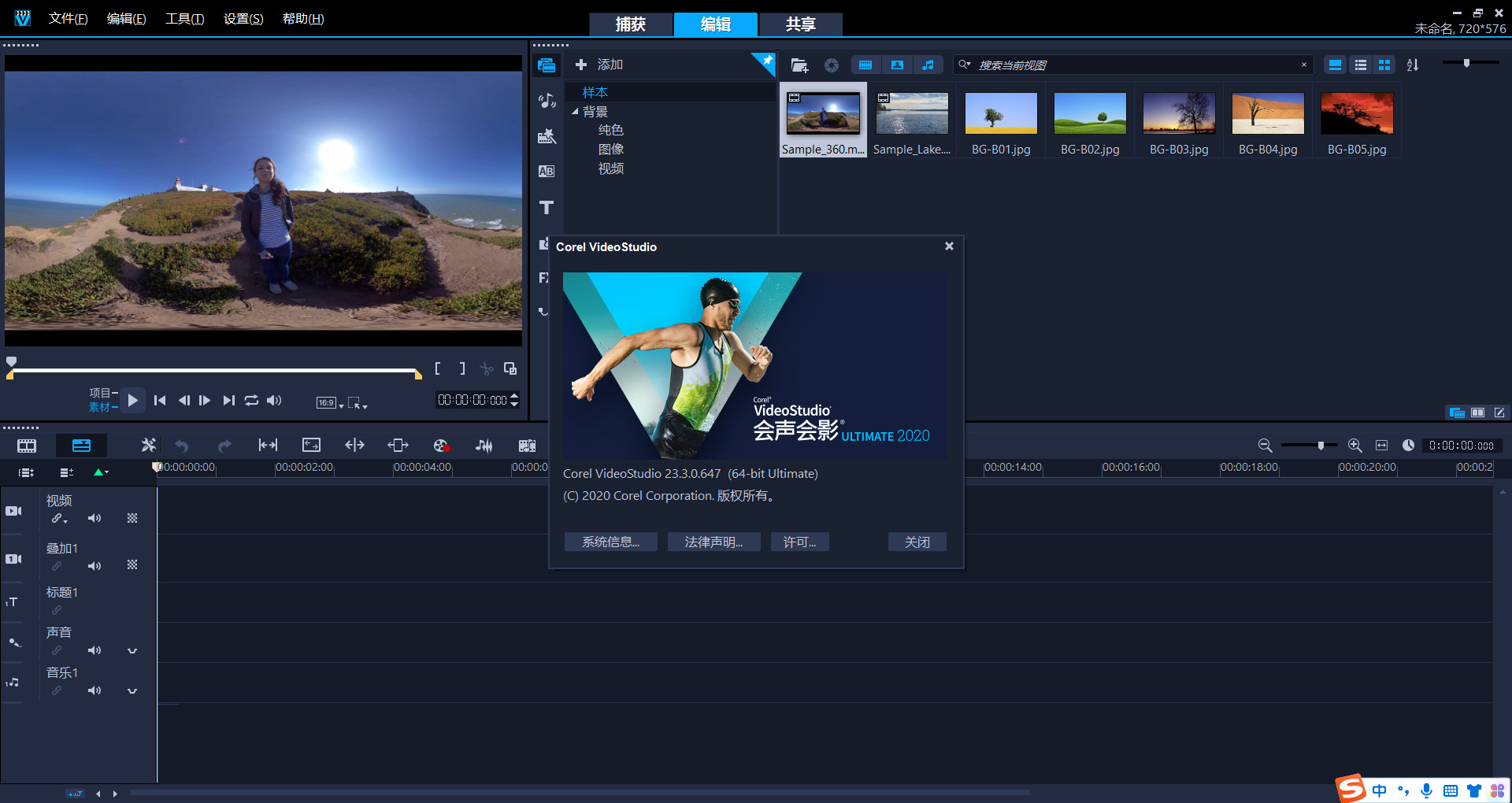Screen dimensions: 1512x803
Task: Switch to timeline view icon
Action: pyautogui.click(x=81, y=446)
